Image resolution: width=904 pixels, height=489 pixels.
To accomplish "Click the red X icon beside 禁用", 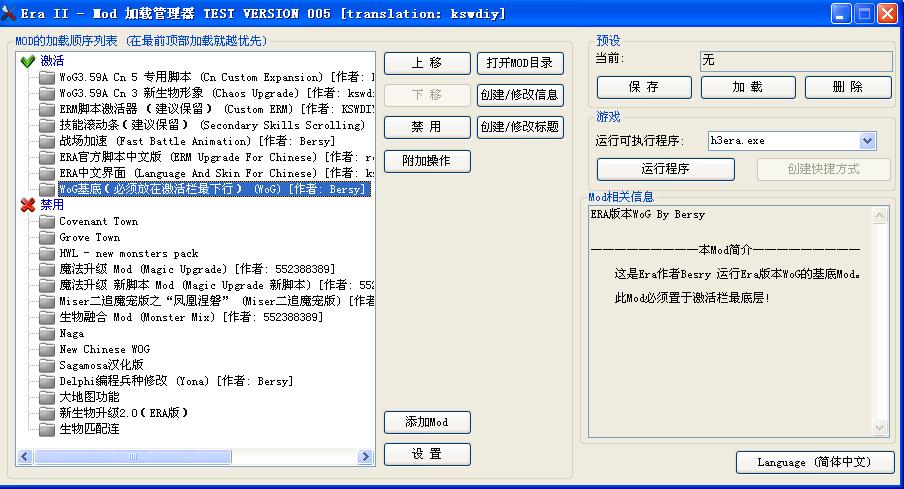I will coord(28,205).
